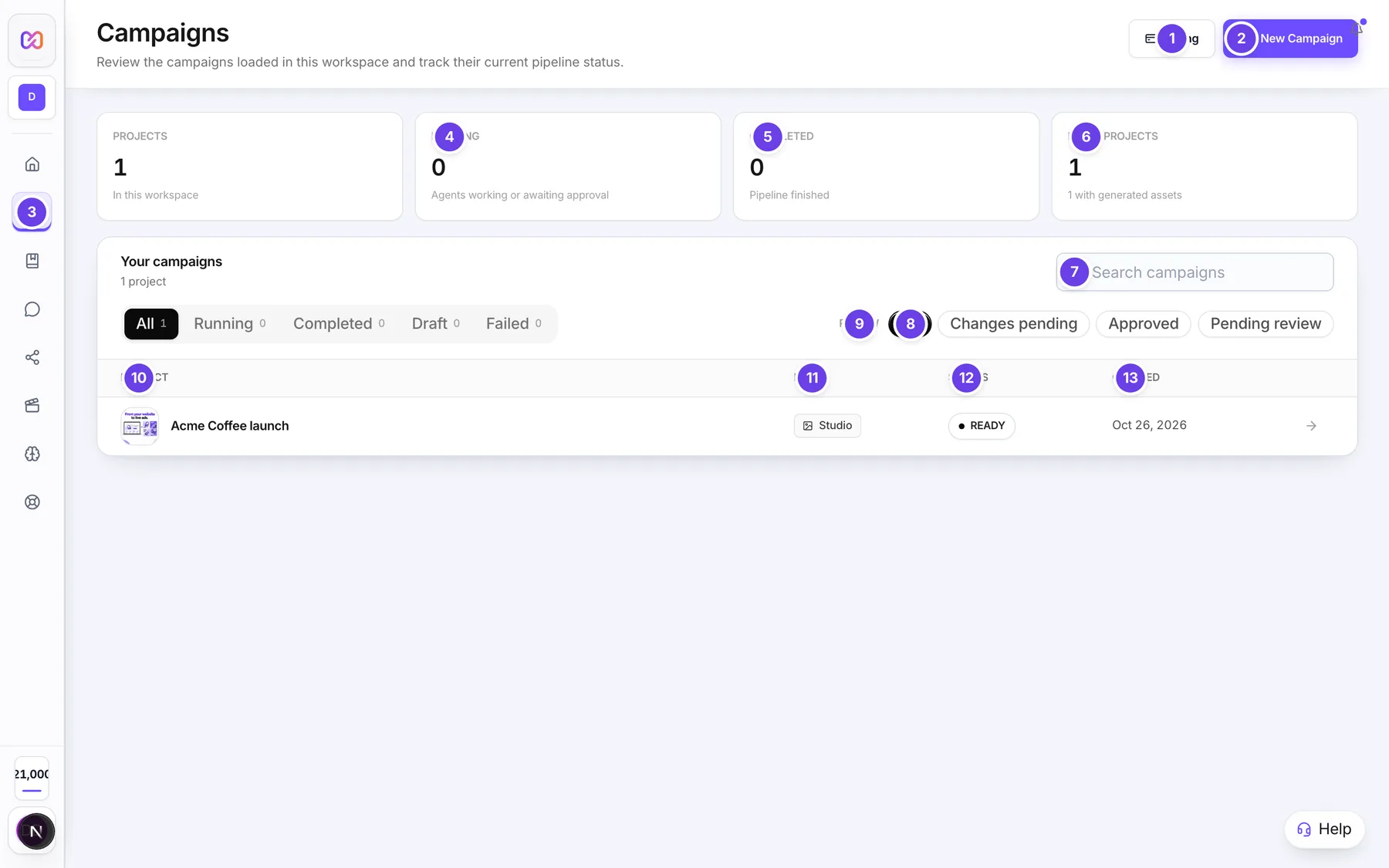Focus the Search campaigns field

(x=1195, y=272)
